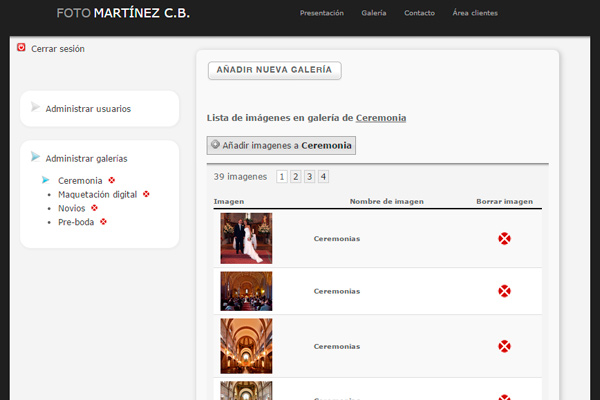Screen dimensions: 600x400
Task: Click the Añadir Nueva Galería button
Action: tap(274, 70)
